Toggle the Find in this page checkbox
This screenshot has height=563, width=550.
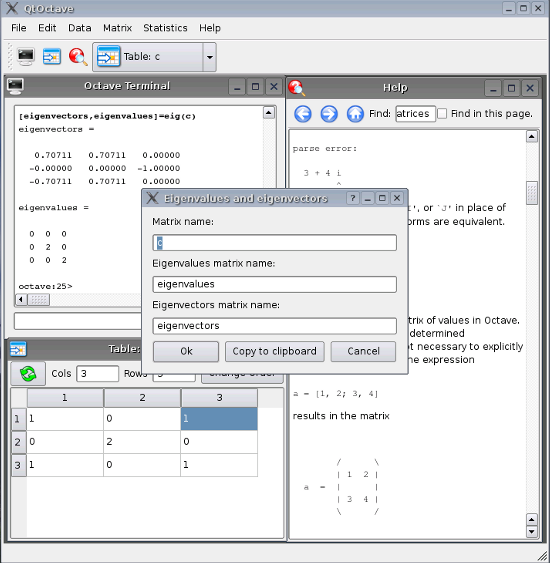442,114
